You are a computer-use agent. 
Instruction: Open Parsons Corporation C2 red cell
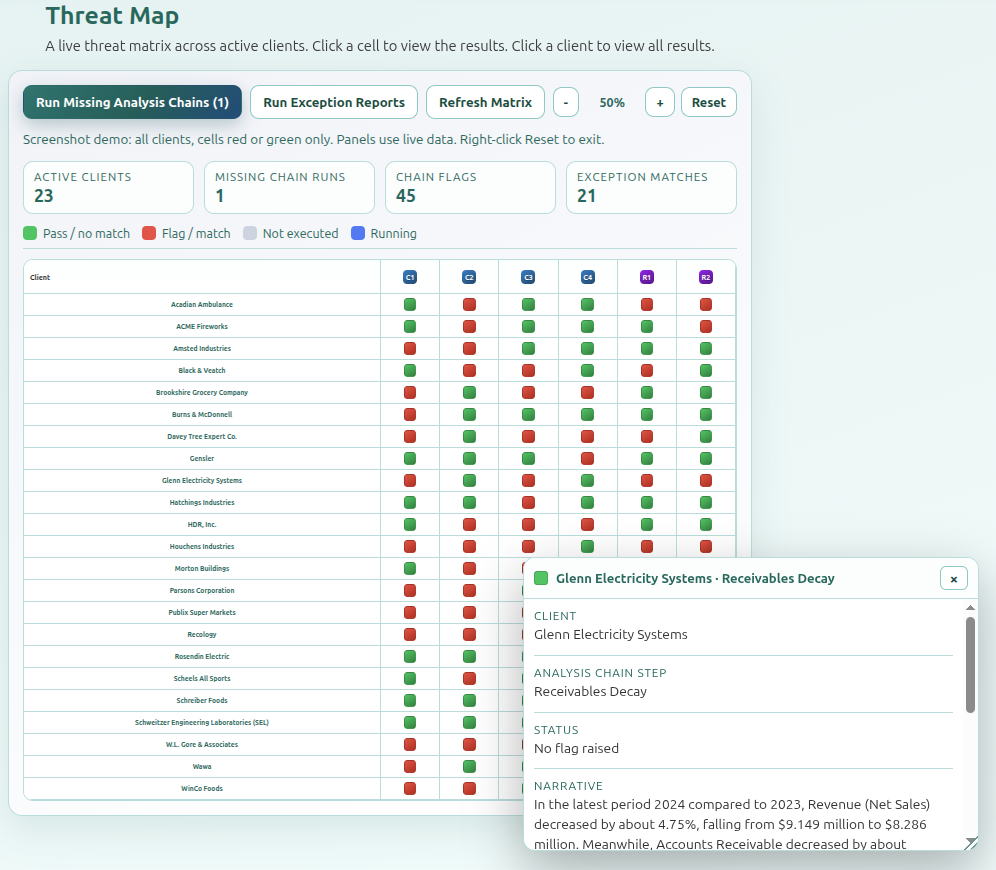[469, 591]
